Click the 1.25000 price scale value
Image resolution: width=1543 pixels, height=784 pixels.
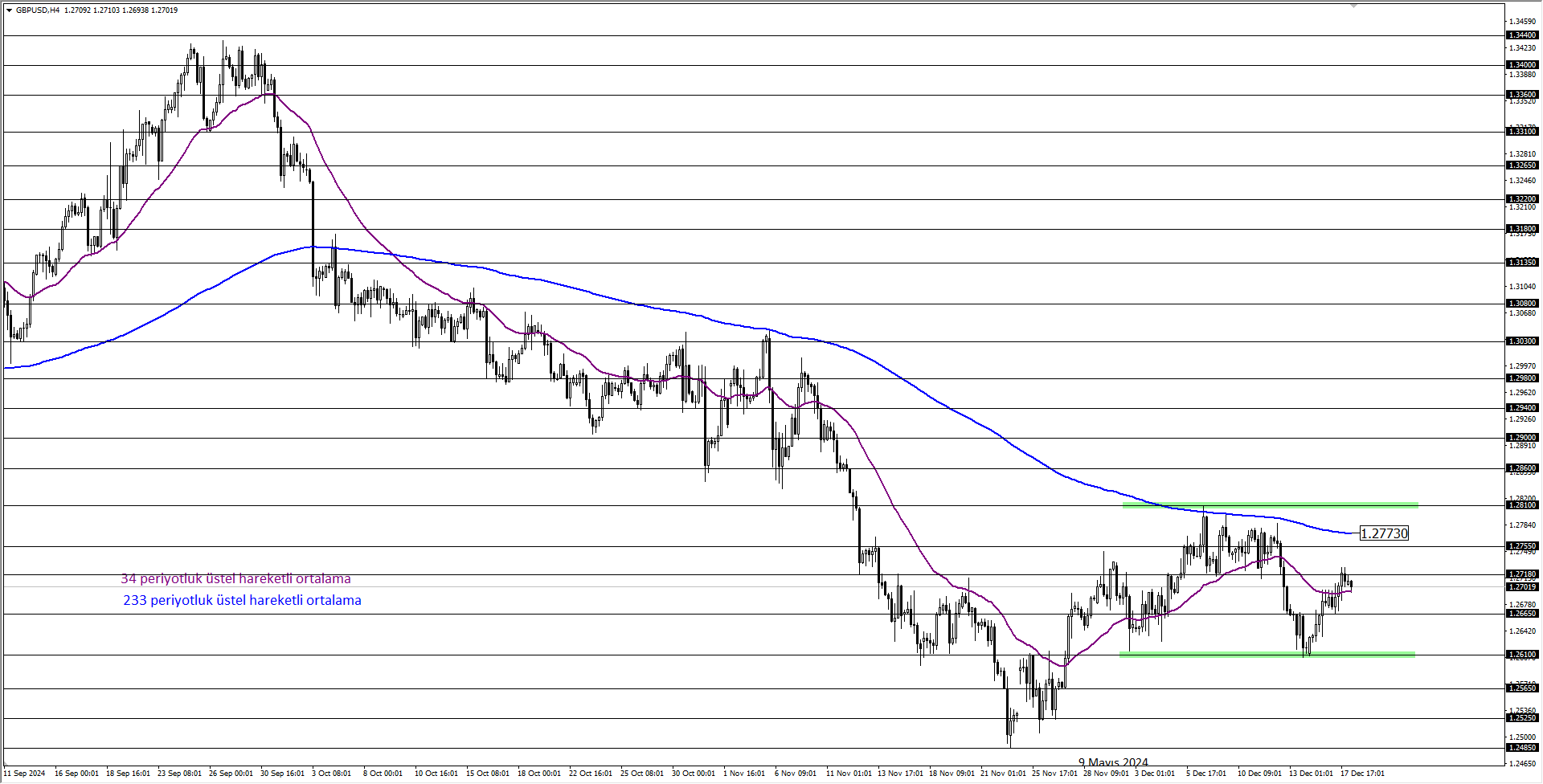click(1522, 737)
